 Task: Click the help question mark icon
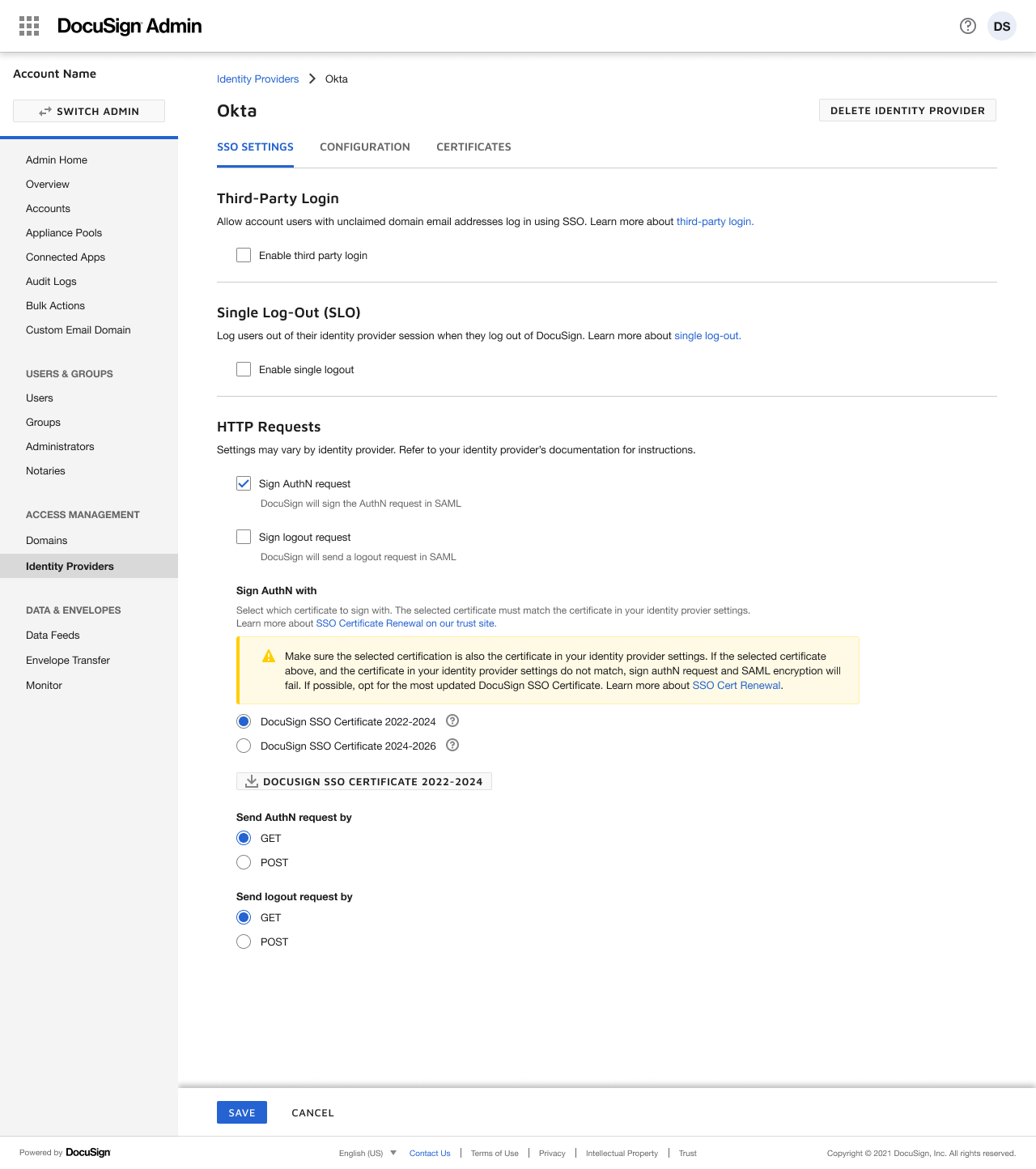[967, 26]
